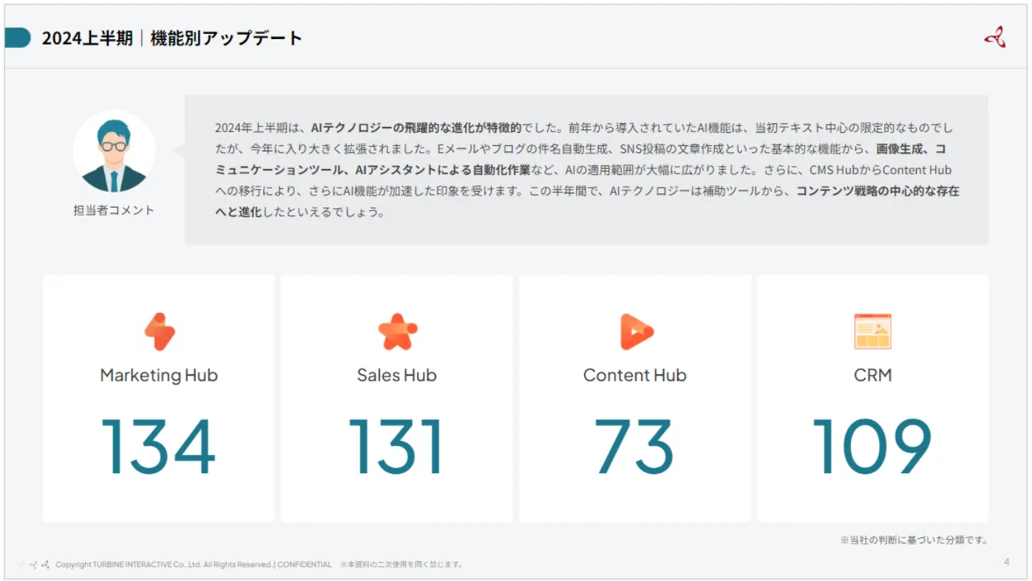Click the number 73
Screen dimensions: 1032x581
(x=634, y=447)
